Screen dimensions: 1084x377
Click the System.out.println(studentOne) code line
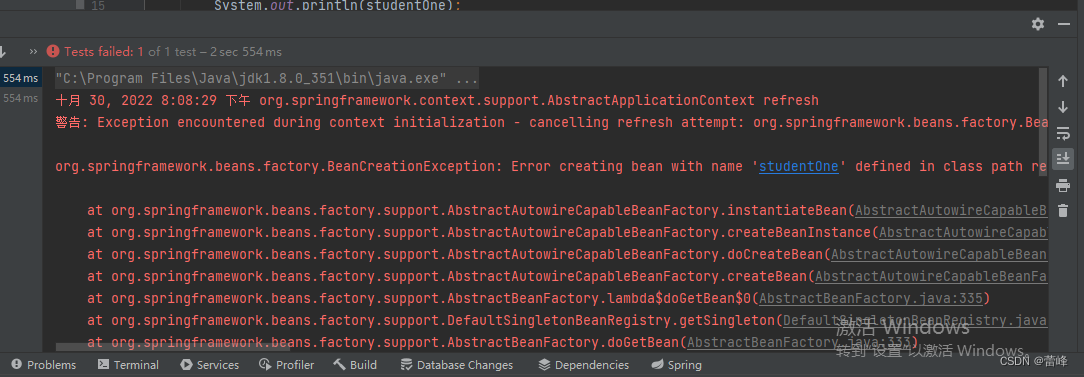point(338,6)
